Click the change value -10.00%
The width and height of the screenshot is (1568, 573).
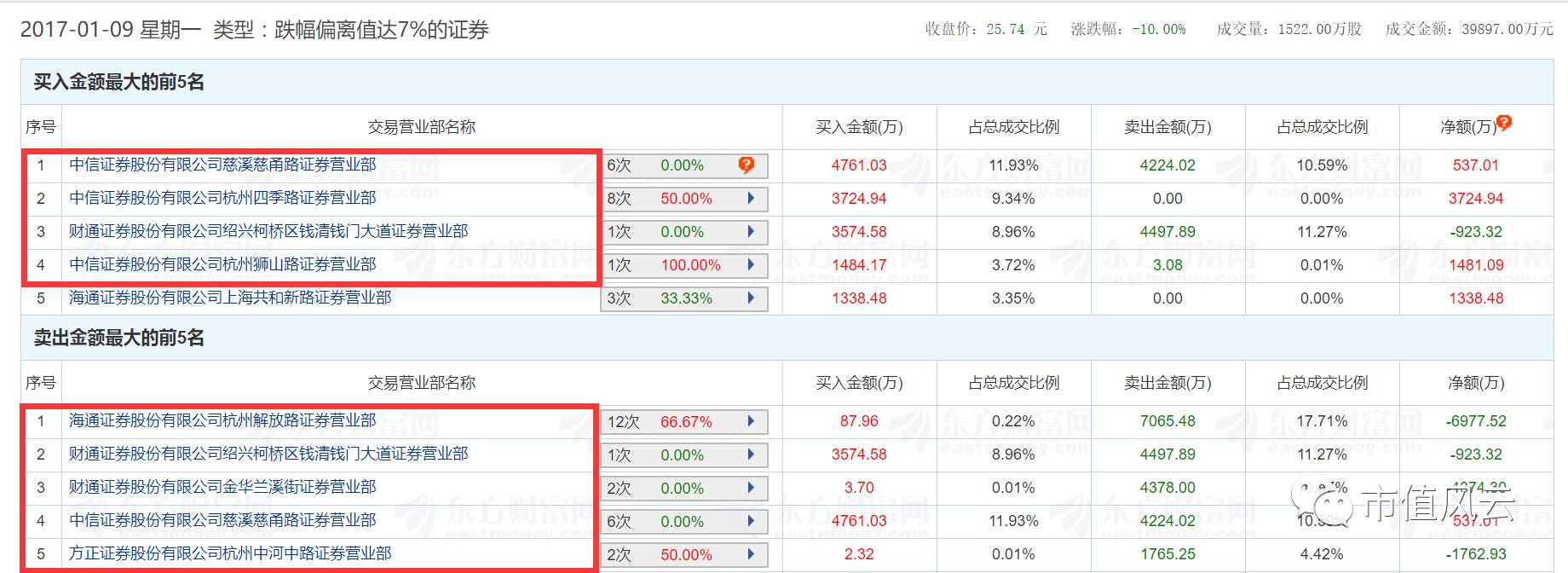pyautogui.click(x=1159, y=29)
